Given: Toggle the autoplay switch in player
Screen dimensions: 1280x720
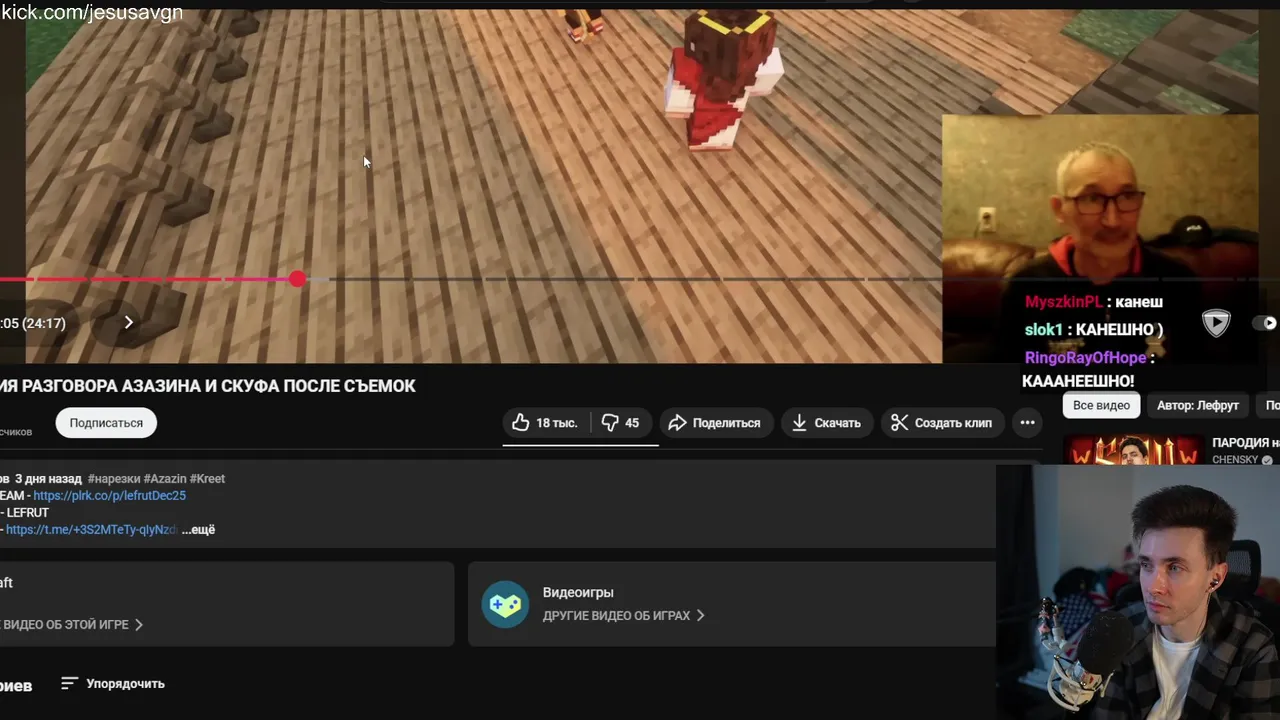Looking at the screenshot, I should coord(1266,323).
